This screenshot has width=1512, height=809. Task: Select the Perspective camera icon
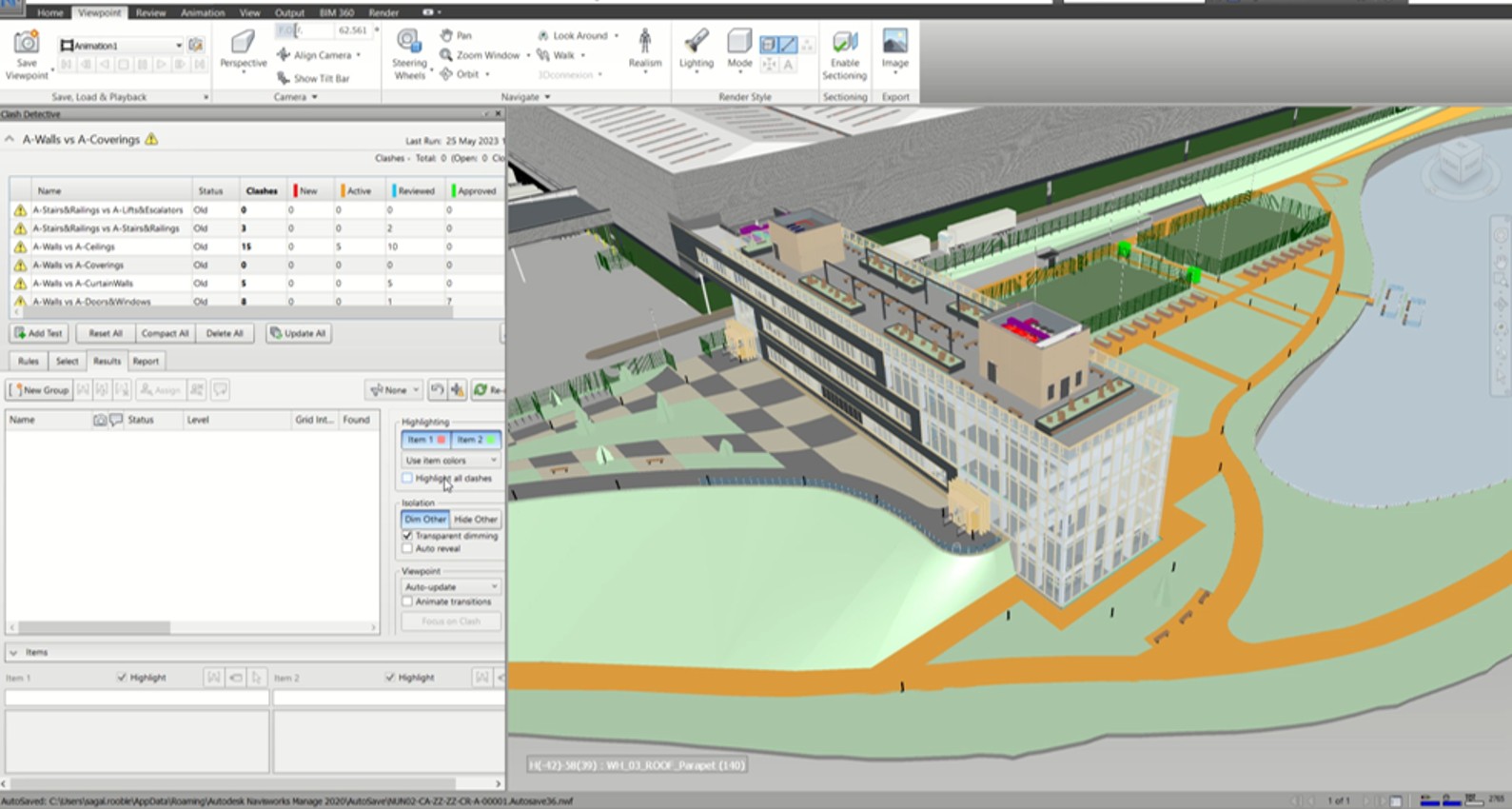pos(244,43)
